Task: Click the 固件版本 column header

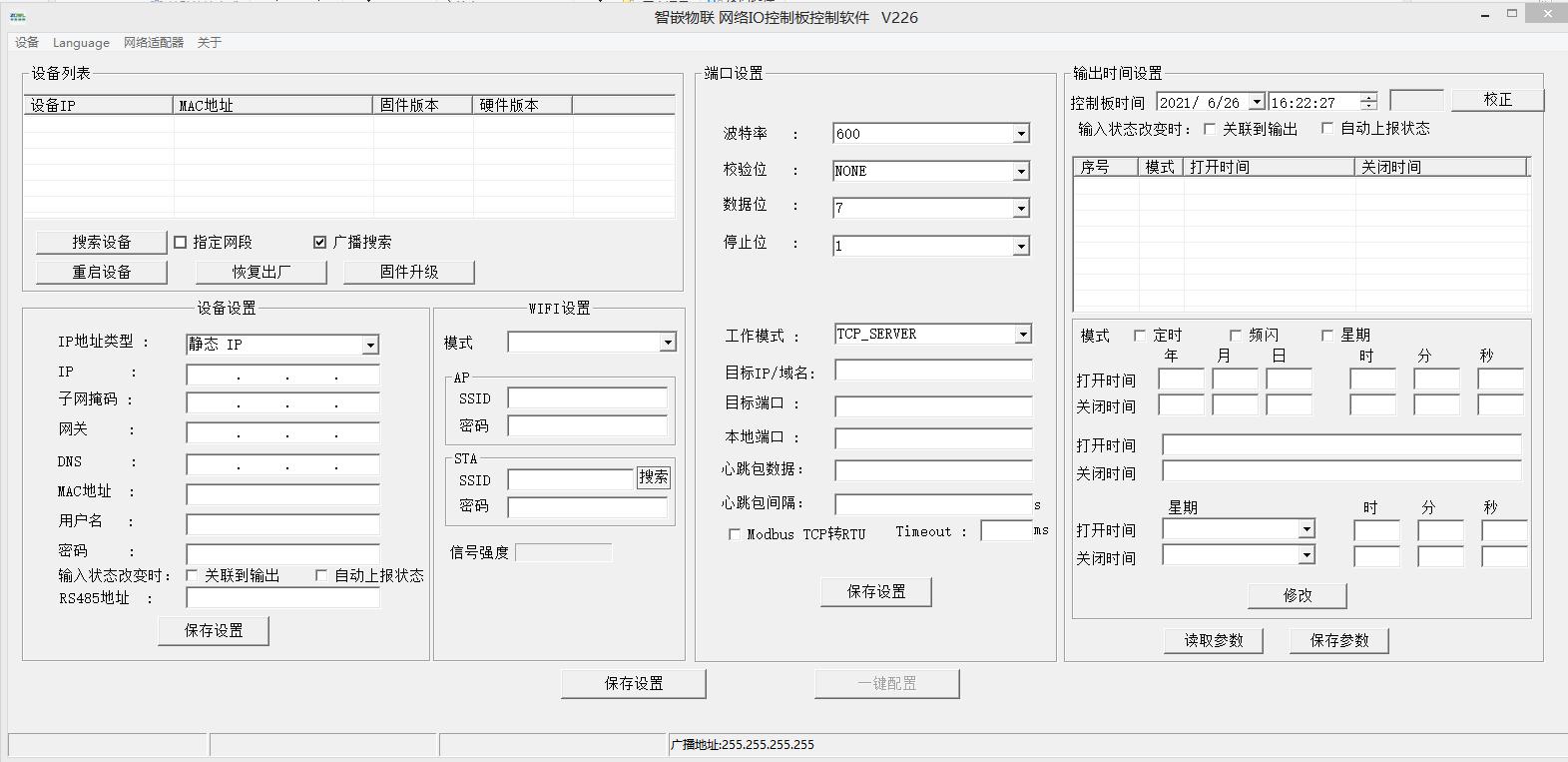Action: click(423, 105)
